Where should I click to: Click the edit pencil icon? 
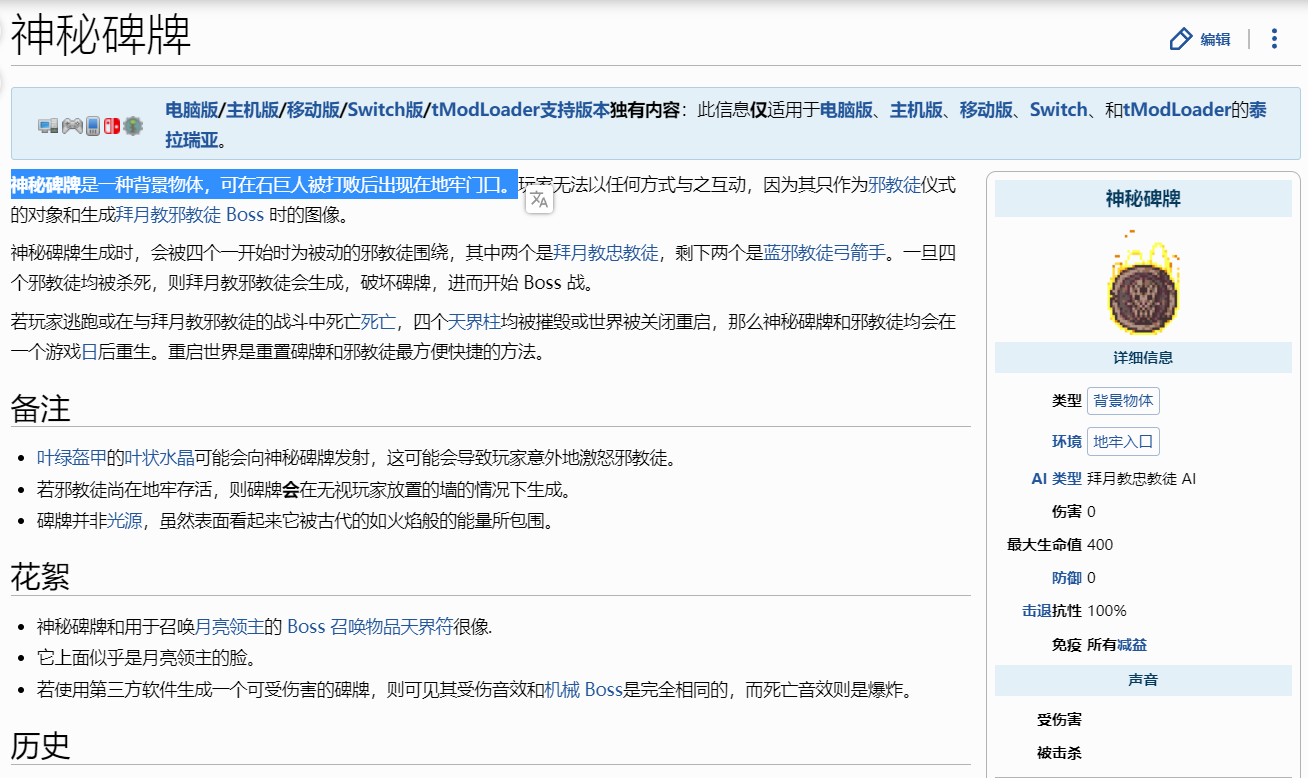pos(1181,39)
